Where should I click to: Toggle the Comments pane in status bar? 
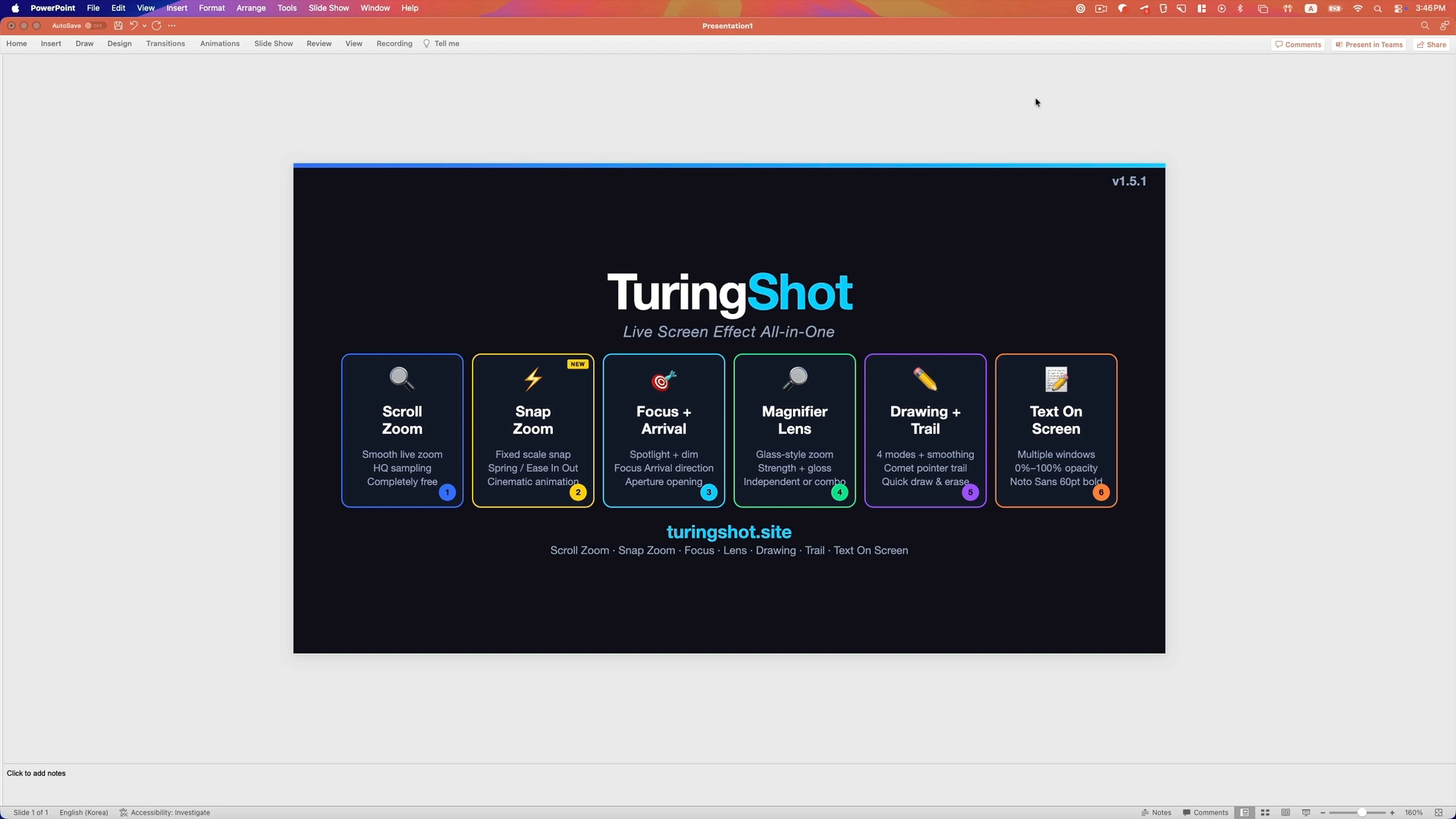click(x=1206, y=812)
